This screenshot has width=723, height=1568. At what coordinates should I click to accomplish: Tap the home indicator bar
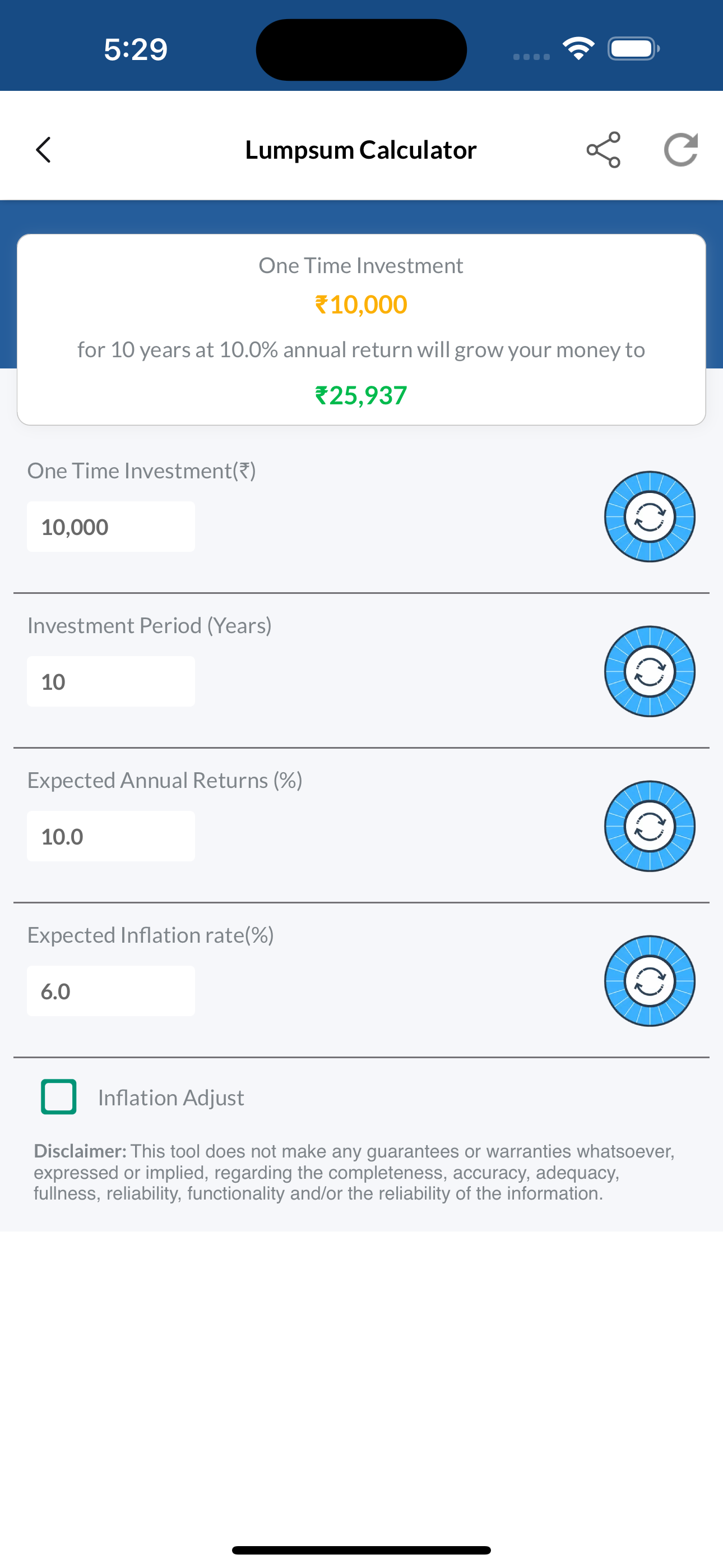click(x=361, y=1549)
